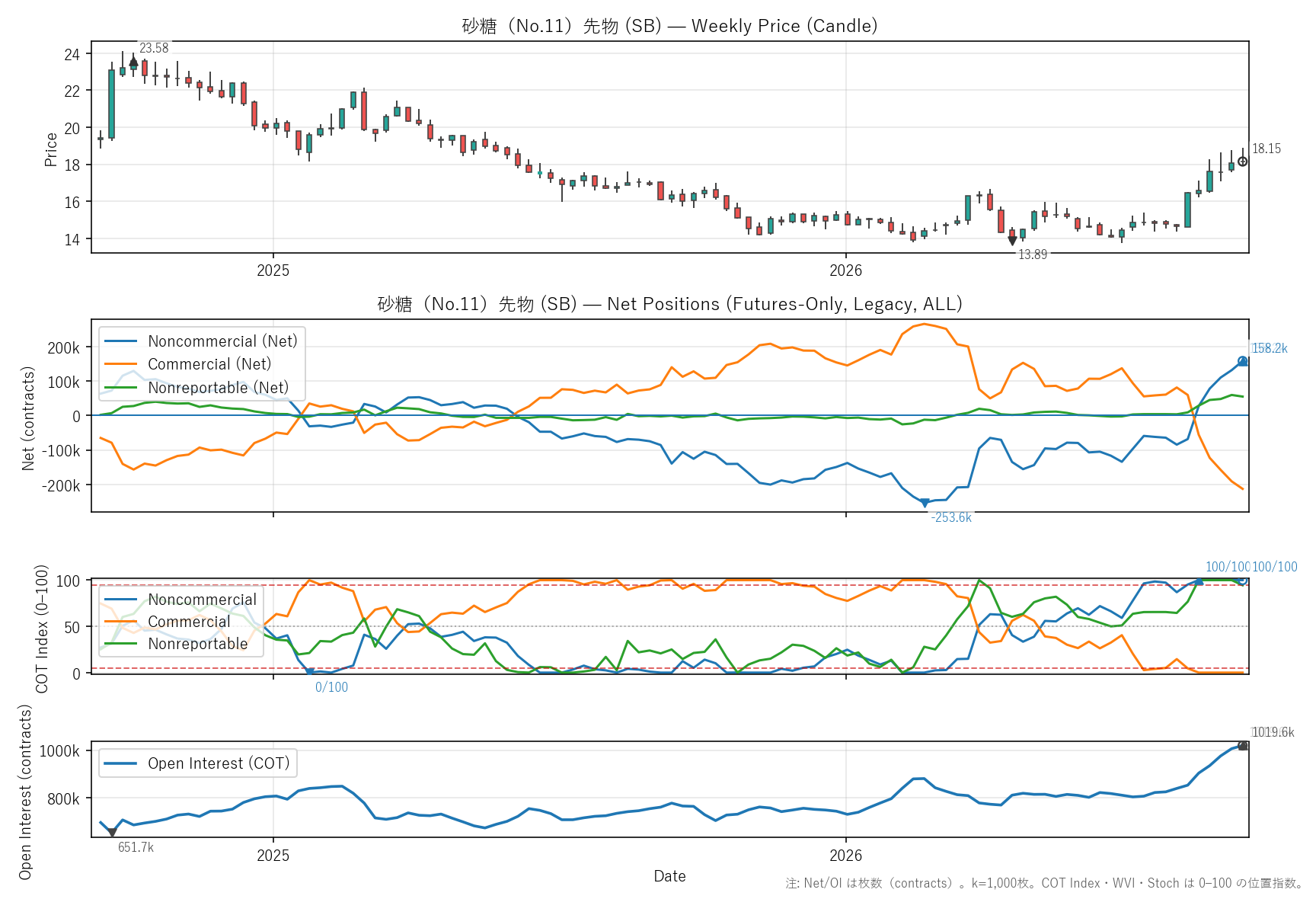The height and width of the screenshot is (899, 1316).
Task: Click the 2026 label under the price chart
Action: click(x=845, y=270)
